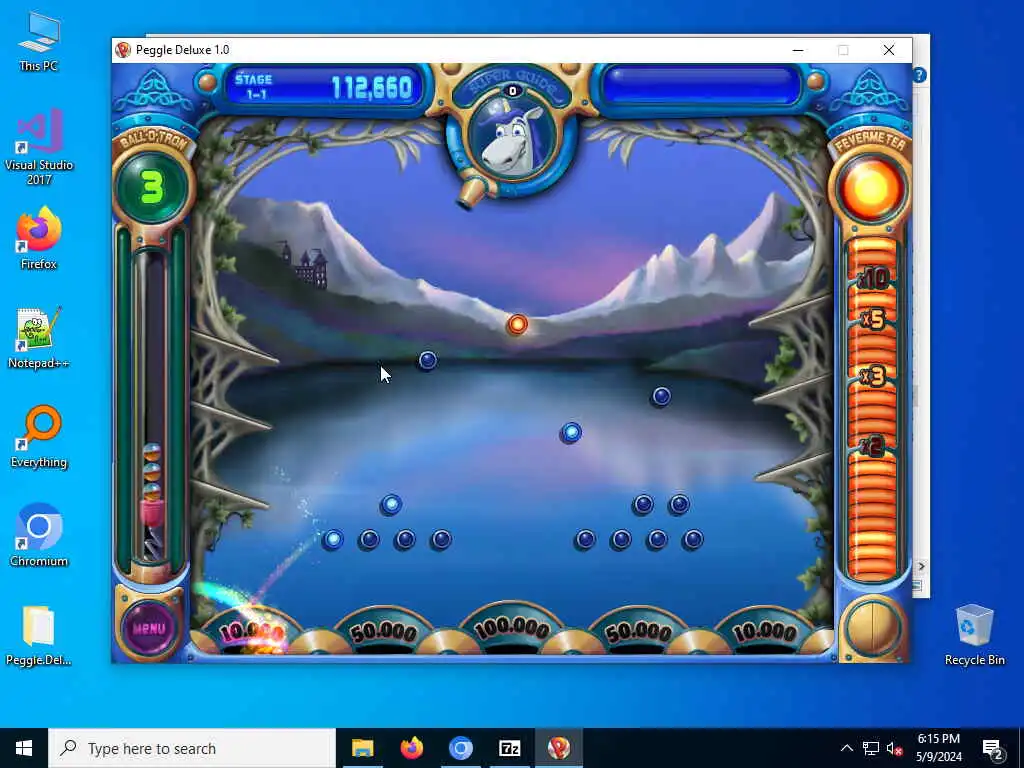Switch to Peggle in the taskbar
The image size is (1024, 768).
pos(558,748)
